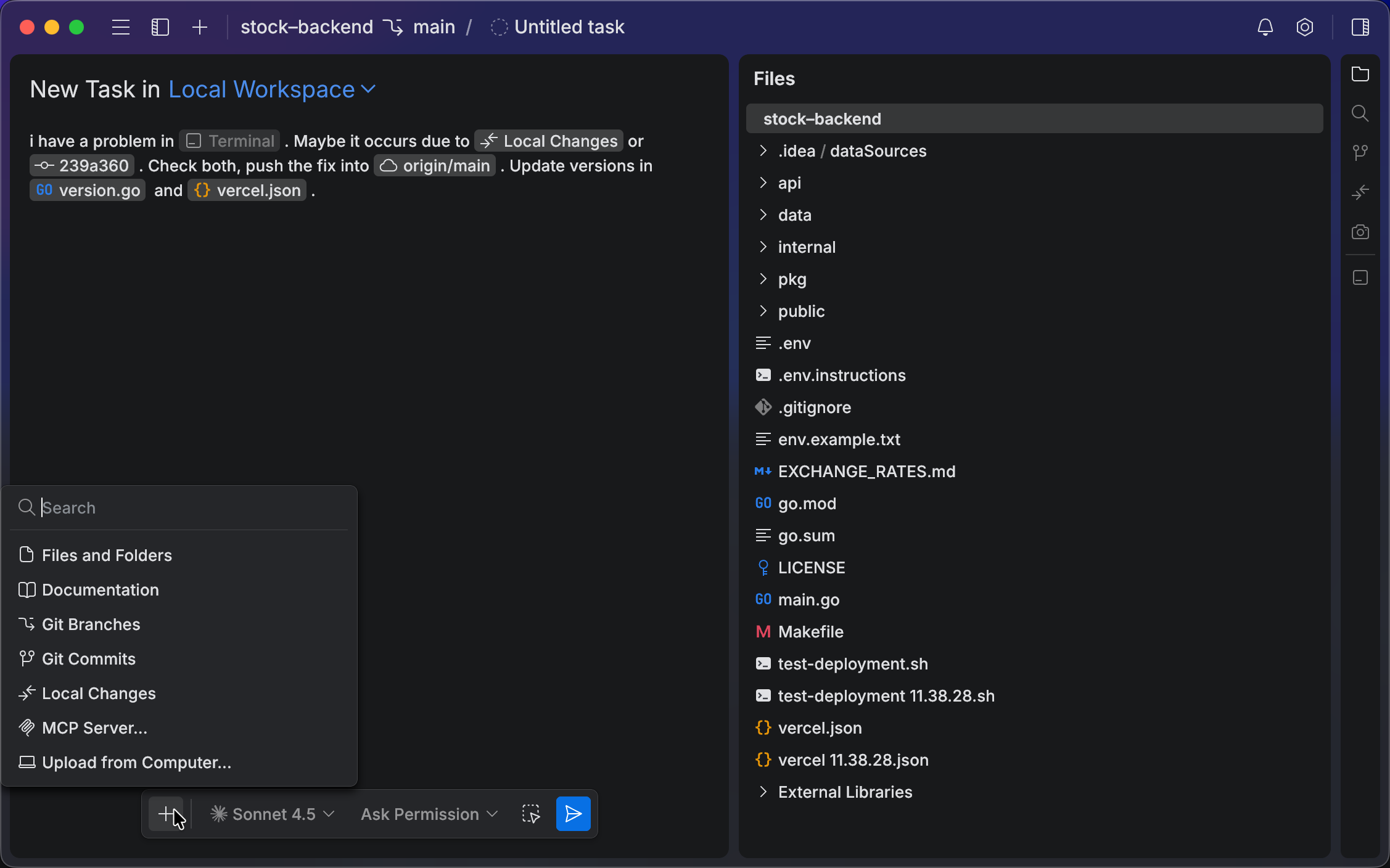The width and height of the screenshot is (1390, 868).
Task: Open the settings gear icon
Action: click(x=1306, y=27)
